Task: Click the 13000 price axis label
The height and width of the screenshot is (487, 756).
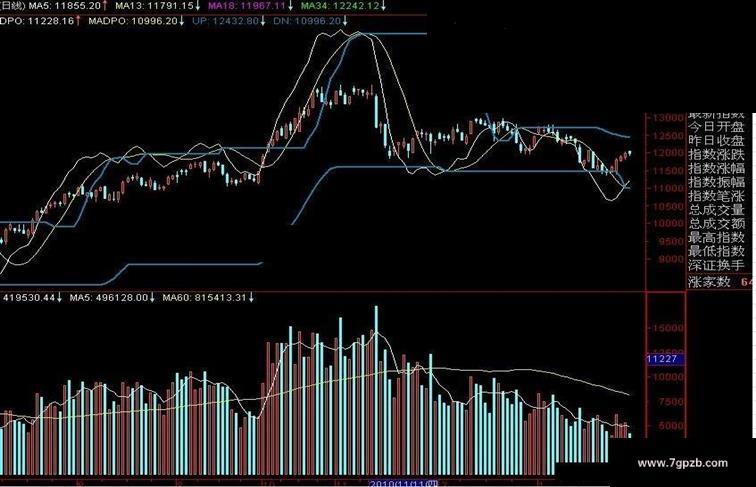Action: point(668,118)
